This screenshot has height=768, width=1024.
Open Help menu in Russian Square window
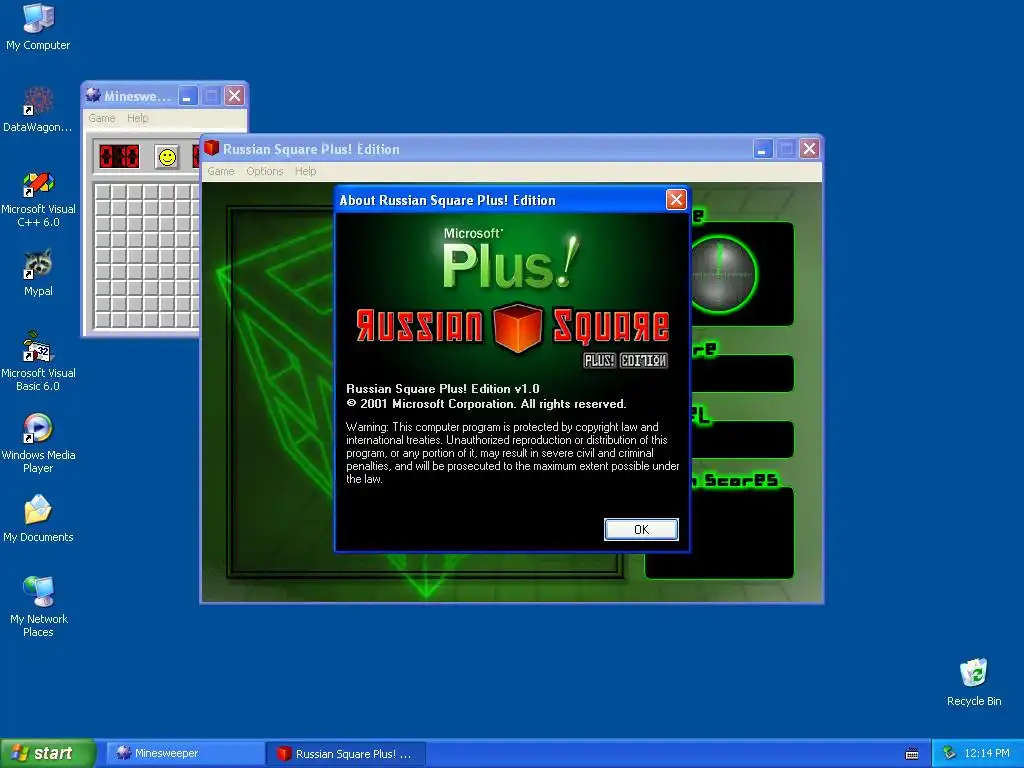tap(305, 171)
